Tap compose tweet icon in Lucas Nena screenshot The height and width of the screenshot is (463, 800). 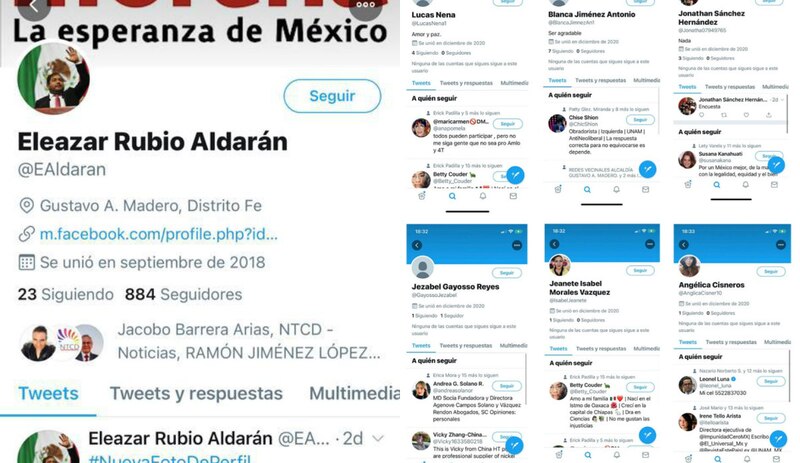pos(515,175)
